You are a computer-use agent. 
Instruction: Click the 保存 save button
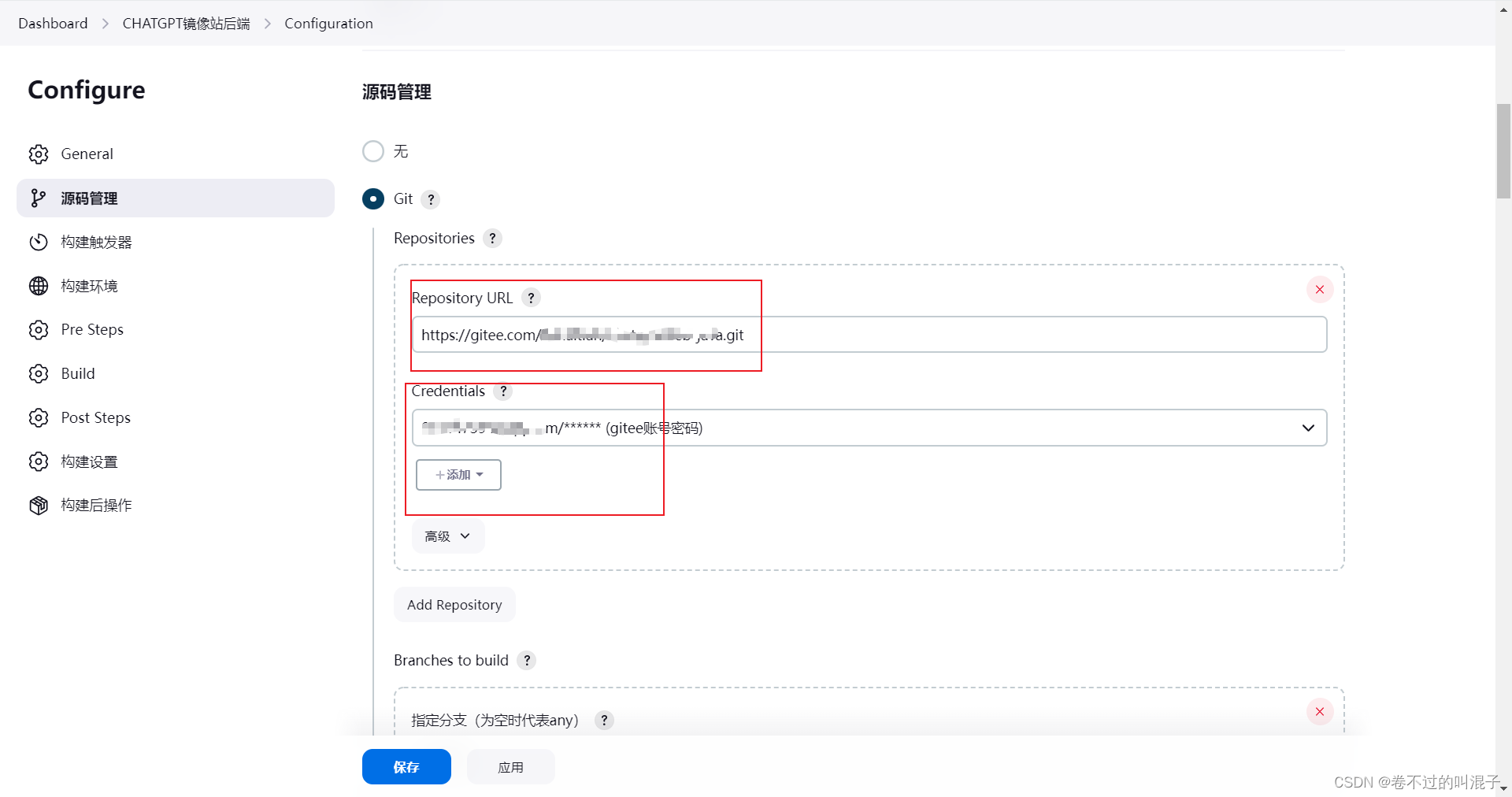tap(406, 767)
